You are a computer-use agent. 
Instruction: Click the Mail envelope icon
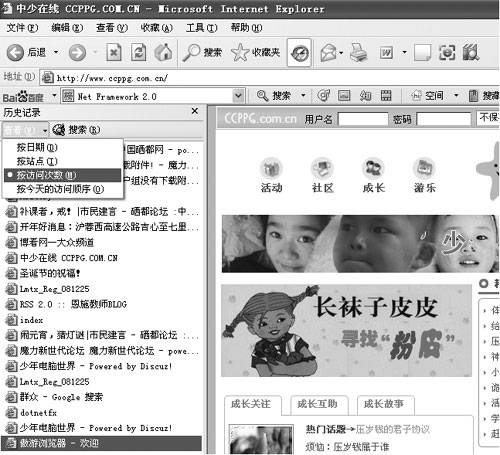click(x=328, y=53)
